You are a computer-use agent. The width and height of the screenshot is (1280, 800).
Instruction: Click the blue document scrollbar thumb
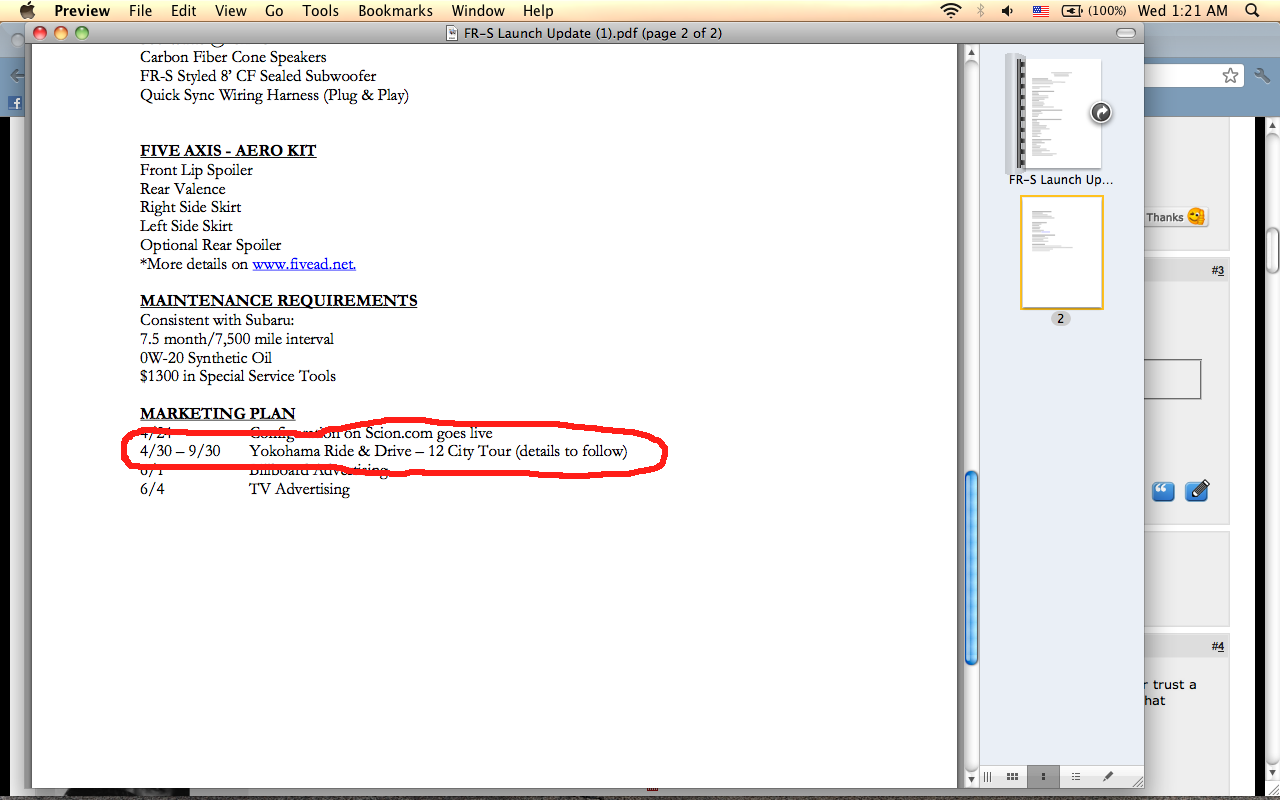click(971, 567)
